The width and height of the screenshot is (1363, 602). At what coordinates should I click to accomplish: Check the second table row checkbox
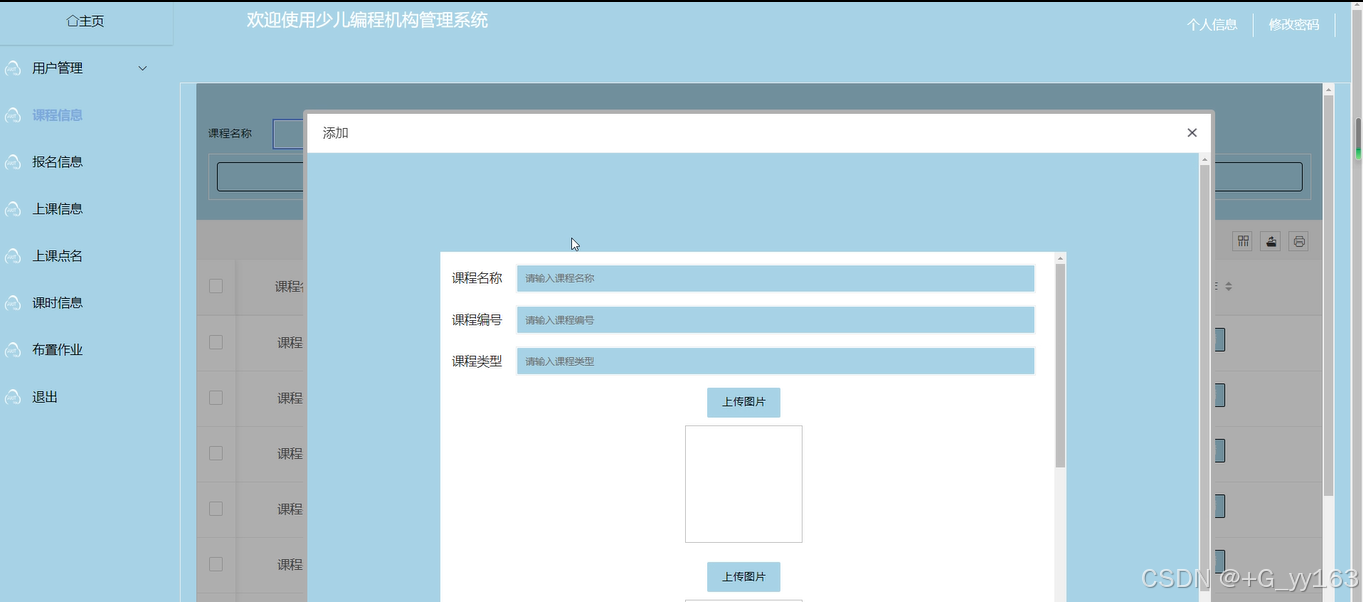coord(216,398)
